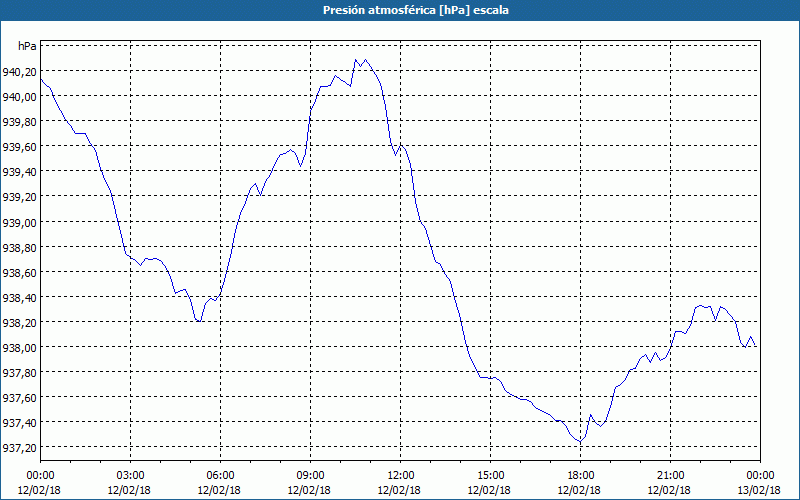Select the 937,60 axis value
This screenshot has height=500, width=800.
point(19,397)
